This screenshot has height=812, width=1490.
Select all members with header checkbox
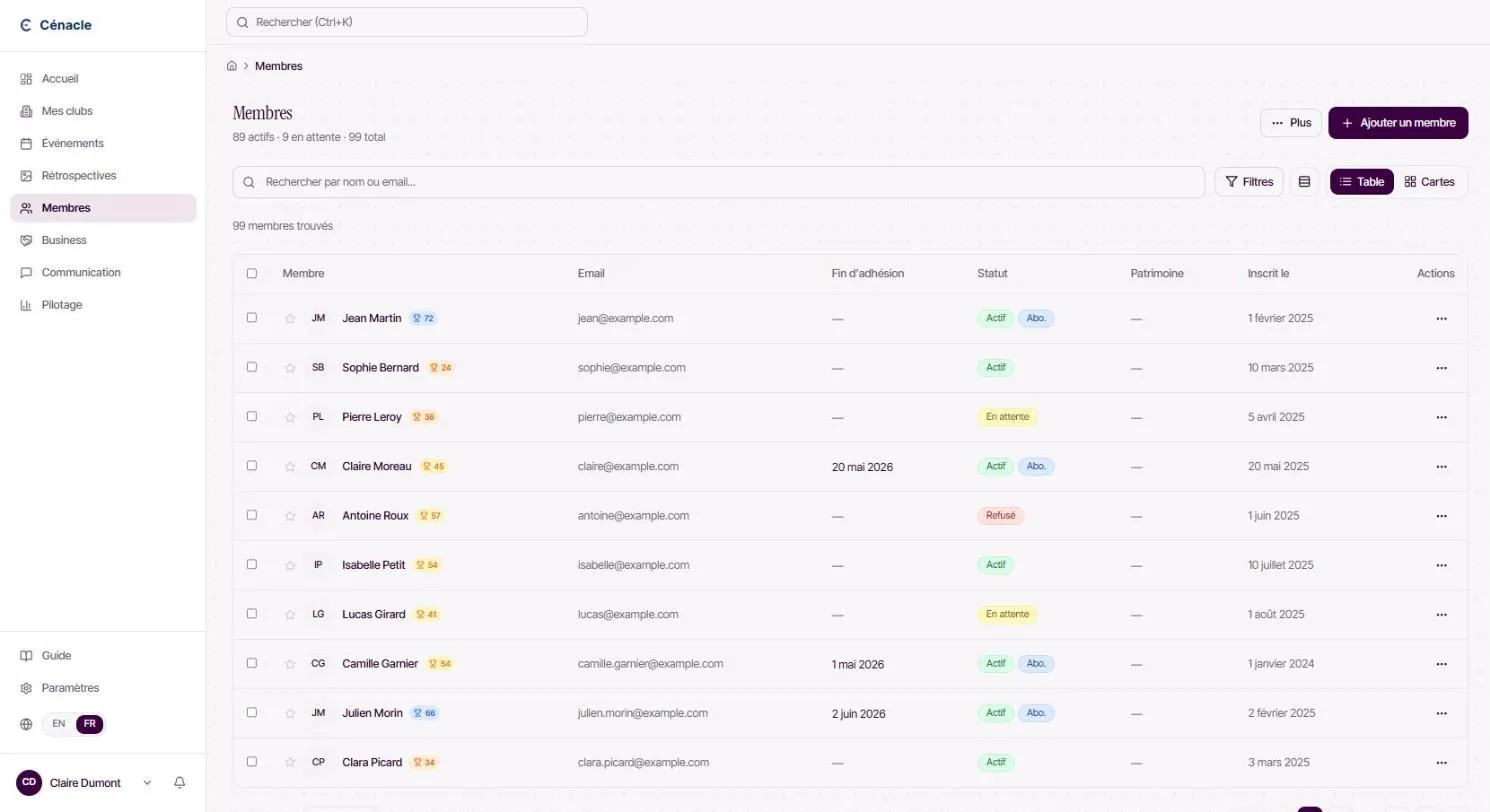pos(252,273)
